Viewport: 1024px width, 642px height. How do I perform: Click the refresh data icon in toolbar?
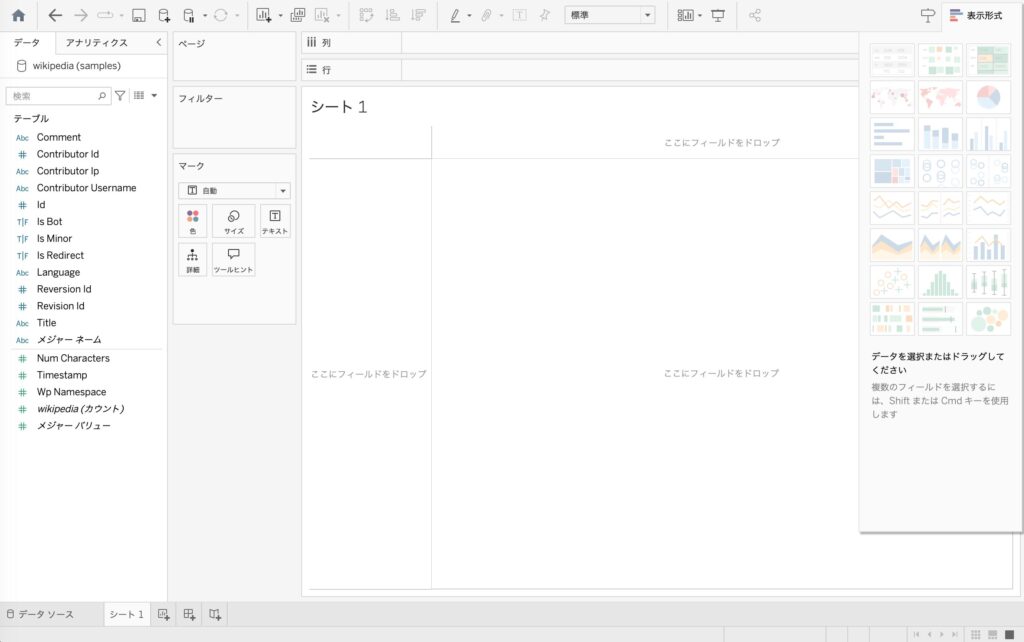coord(221,15)
